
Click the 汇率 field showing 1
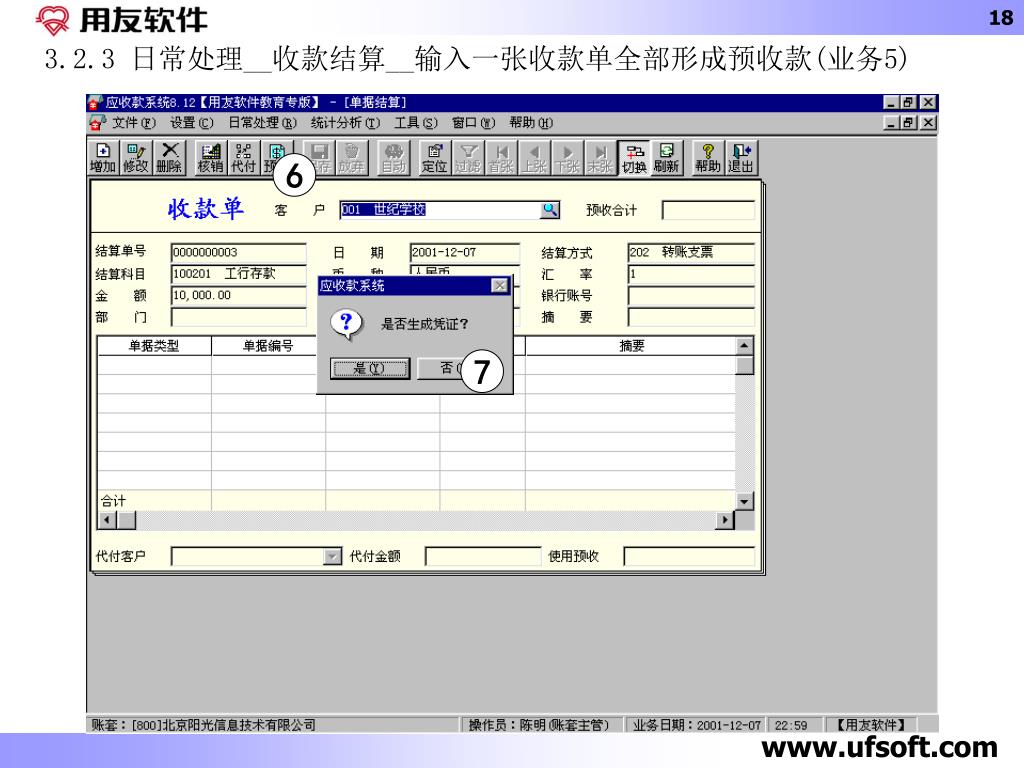(691, 274)
